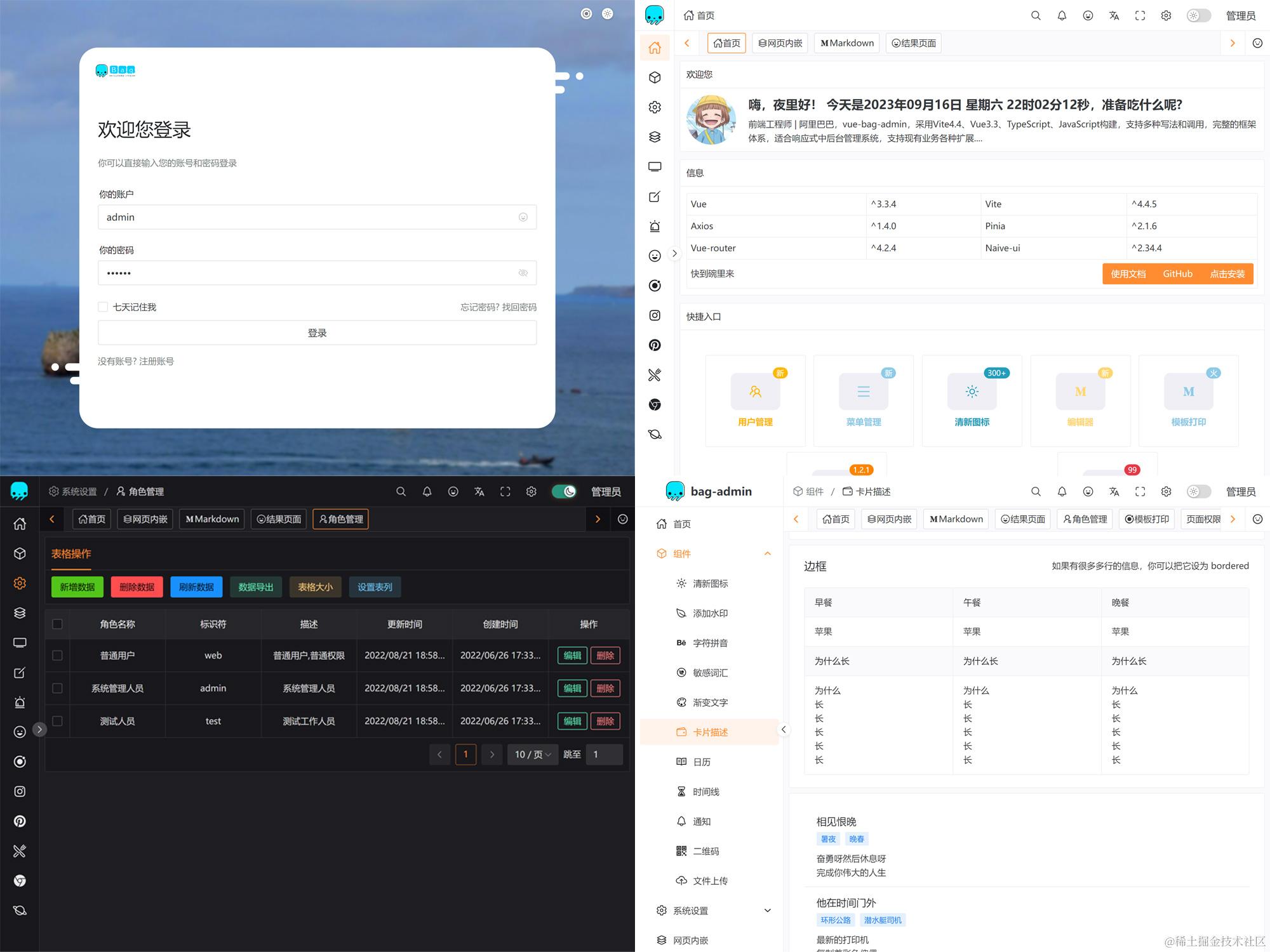The width and height of the screenshot is (1270, 952).
Task: Click the notification bell in dark header
Action: [427, 492]
